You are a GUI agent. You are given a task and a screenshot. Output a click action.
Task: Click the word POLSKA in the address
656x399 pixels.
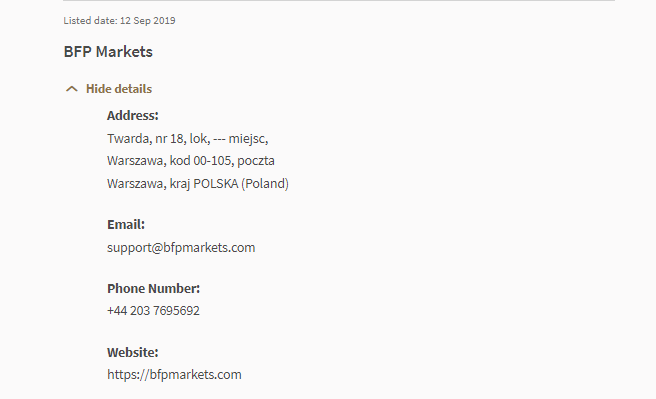point(215,184)
